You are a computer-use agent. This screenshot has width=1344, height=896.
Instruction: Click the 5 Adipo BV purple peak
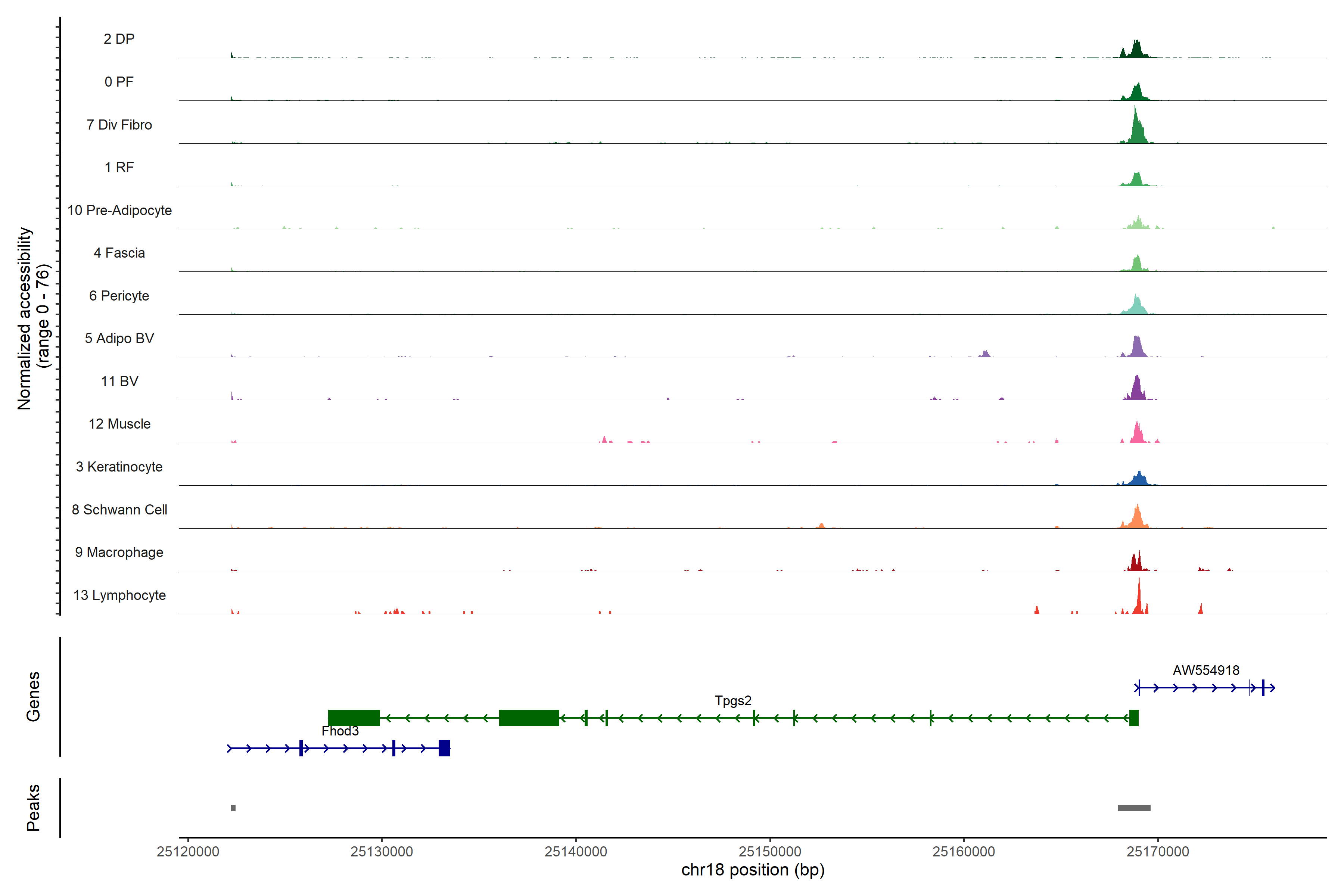click(x=1137, y=349)
